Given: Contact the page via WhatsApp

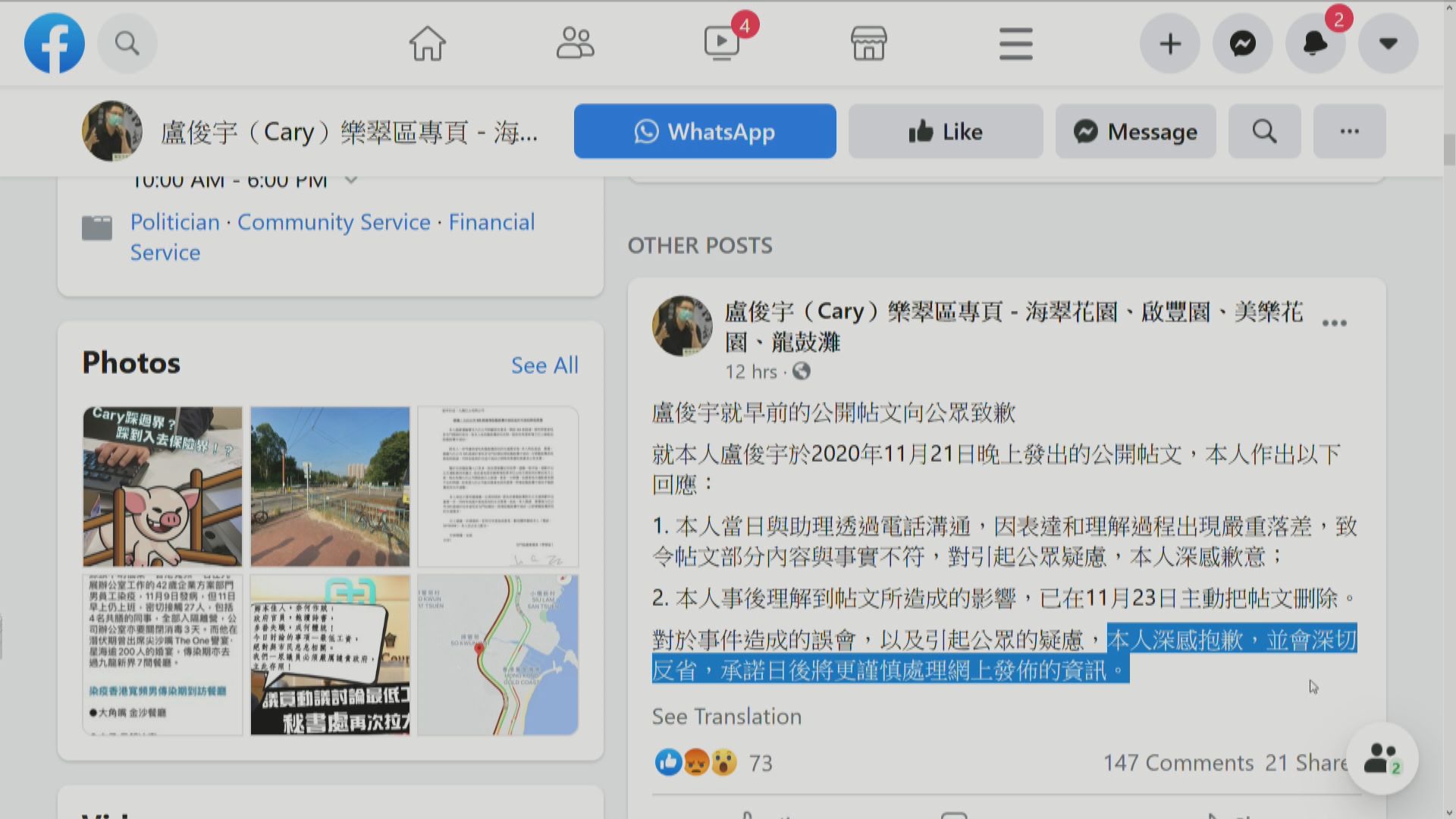Looking at the screenshot, I should click(x=704, y=130).
